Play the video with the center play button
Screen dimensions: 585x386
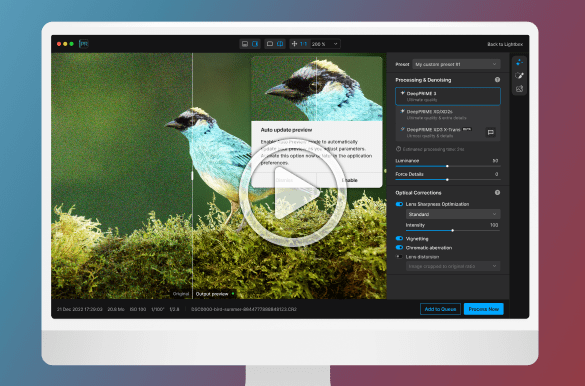(293, 192)
